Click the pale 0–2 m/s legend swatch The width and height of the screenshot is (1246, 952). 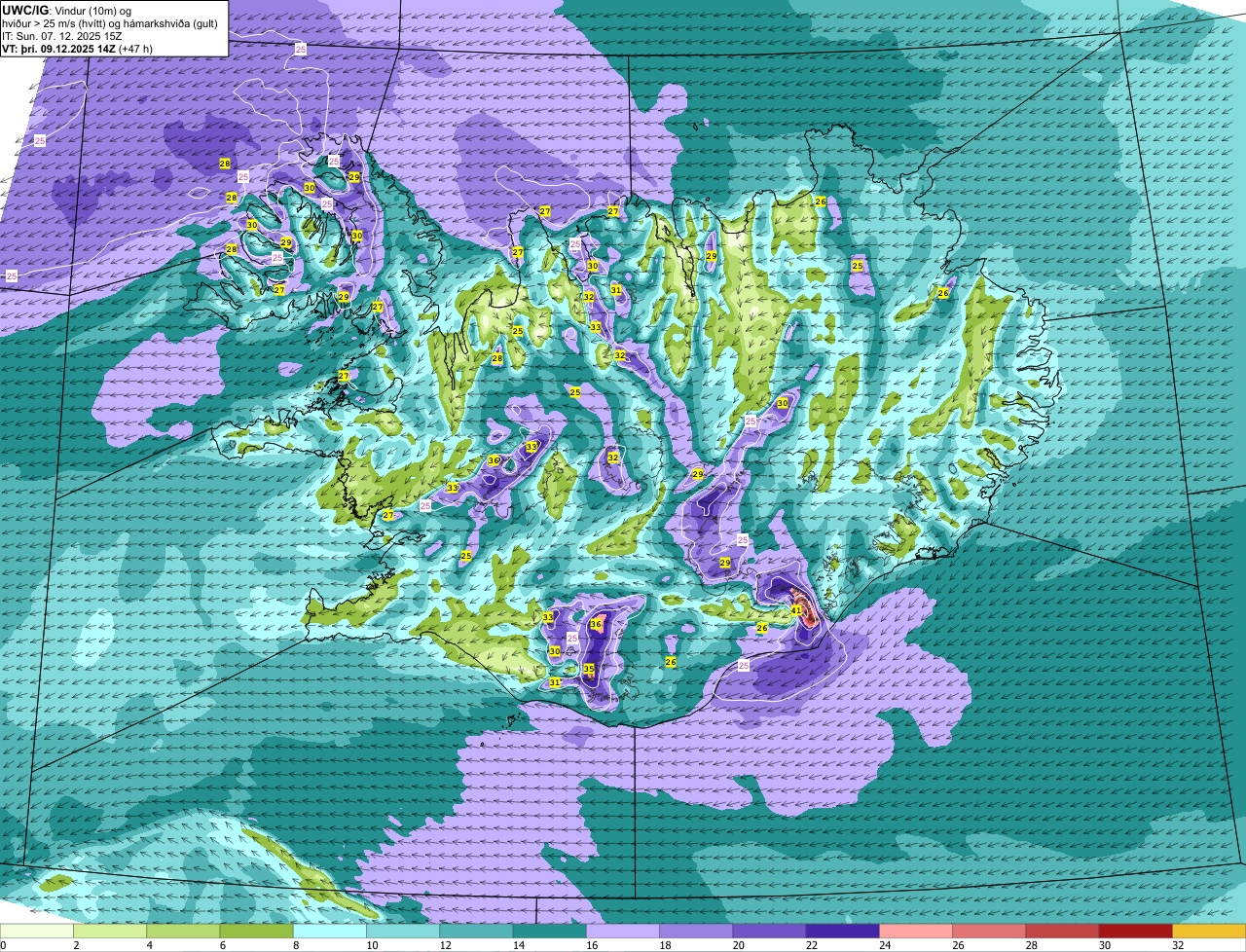[x=37, y=931]
